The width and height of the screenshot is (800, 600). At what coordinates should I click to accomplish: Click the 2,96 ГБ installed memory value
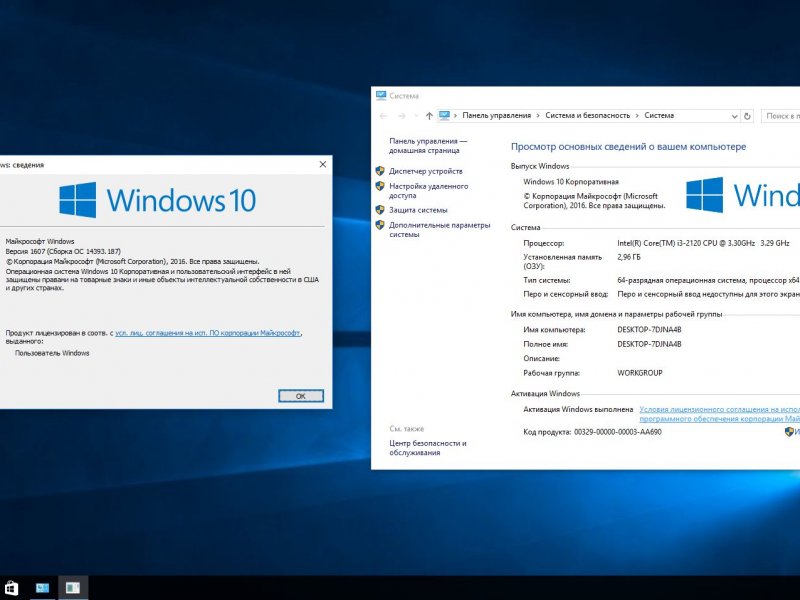[x=629, y=257]
